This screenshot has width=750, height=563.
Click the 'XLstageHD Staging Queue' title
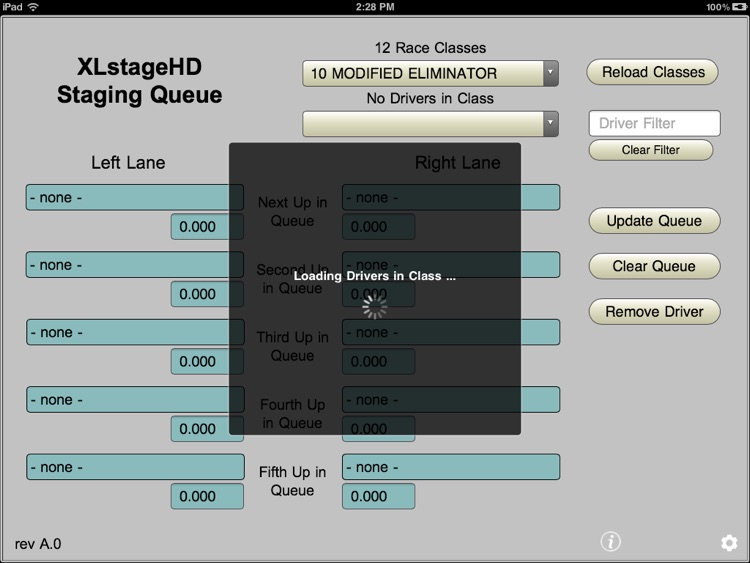[139, 81]
